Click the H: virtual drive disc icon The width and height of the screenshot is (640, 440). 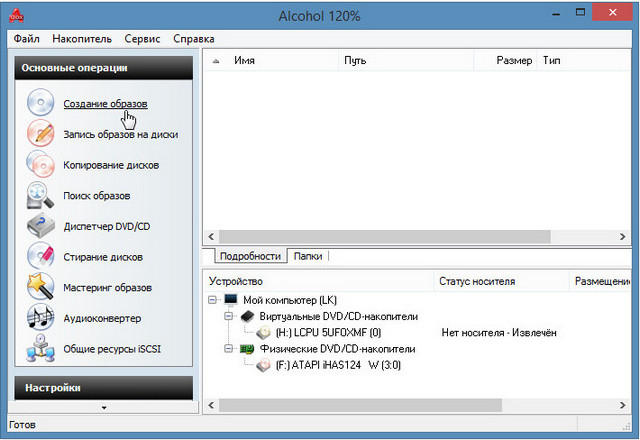coord(263,333)
